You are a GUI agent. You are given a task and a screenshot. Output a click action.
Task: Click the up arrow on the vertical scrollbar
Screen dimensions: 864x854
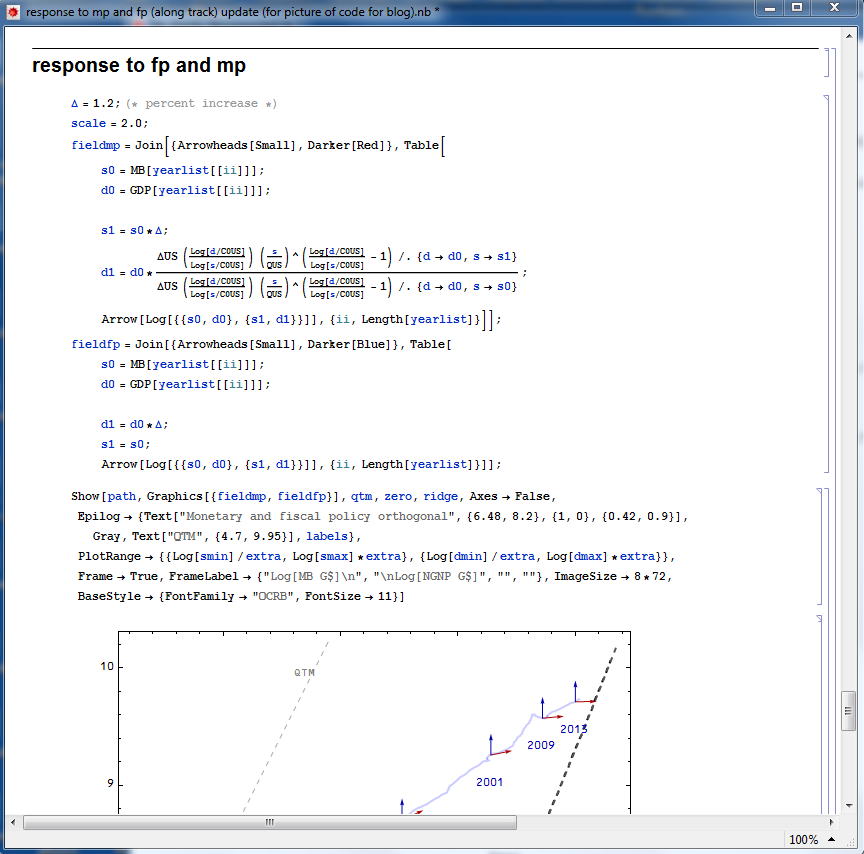[x=849, y=35]
